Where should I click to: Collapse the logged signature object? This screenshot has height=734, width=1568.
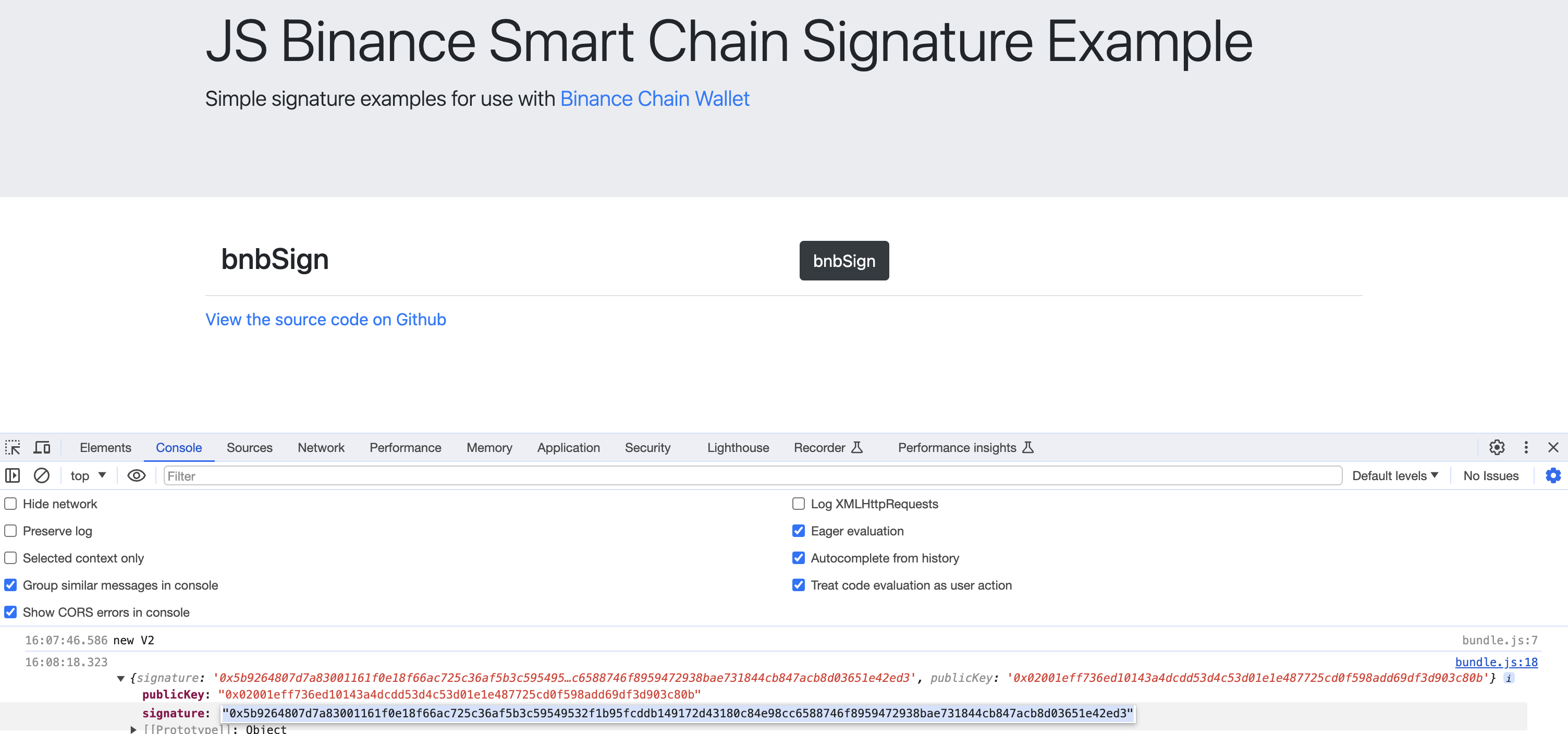[x=120, y=678]
